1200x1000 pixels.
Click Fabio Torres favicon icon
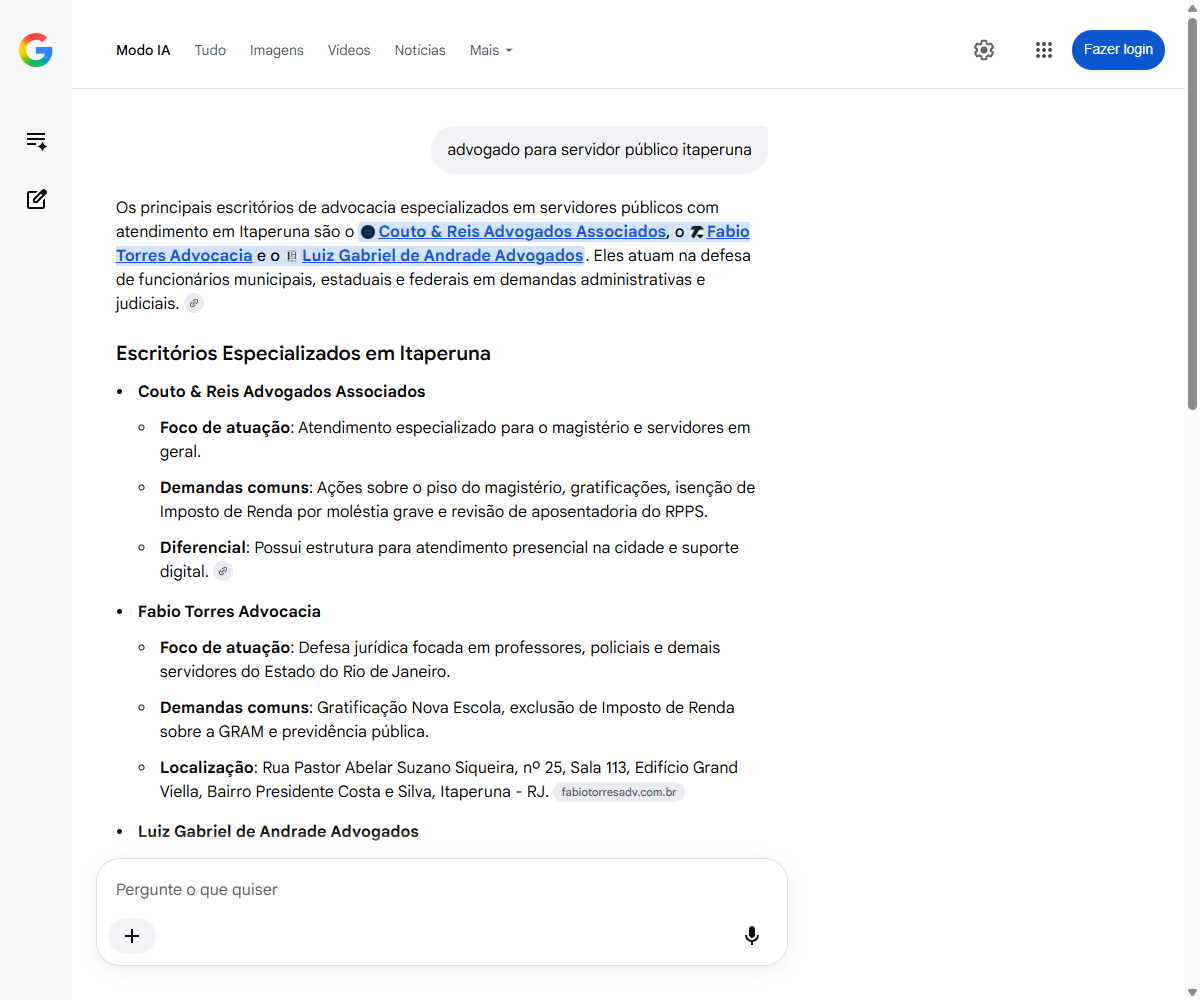(x=696, y=232)
